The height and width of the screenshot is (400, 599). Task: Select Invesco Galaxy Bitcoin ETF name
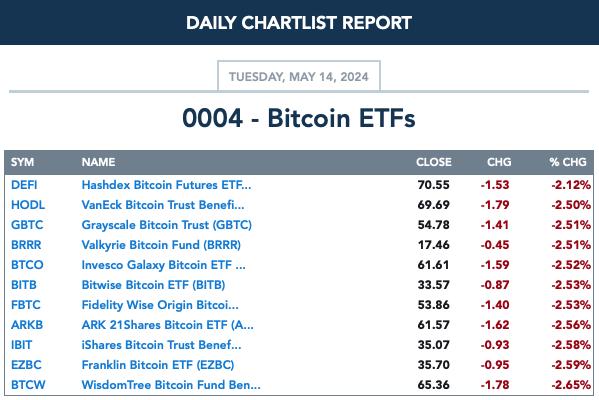[164, 265]
